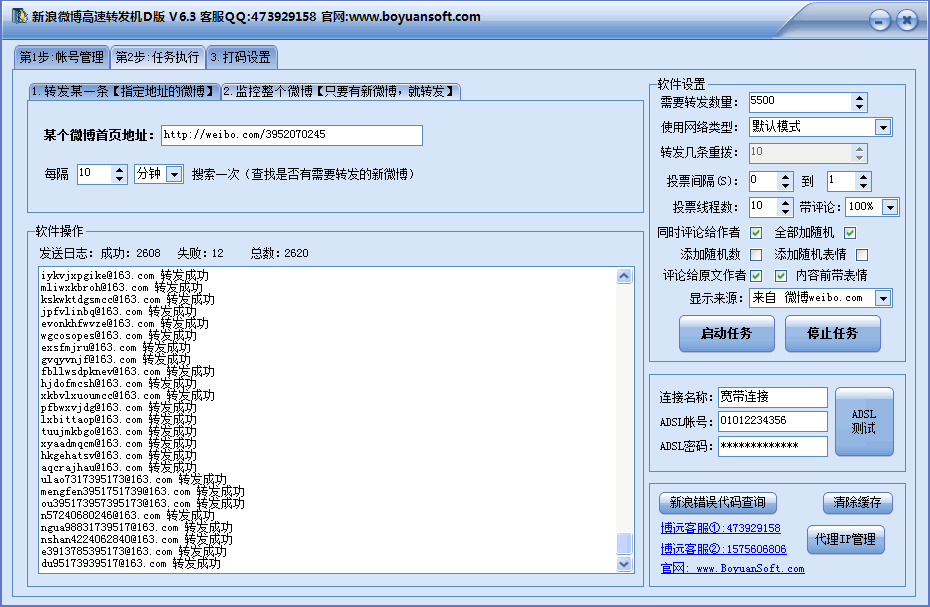Click the send log scrollbar up arrow

(624, 276)
